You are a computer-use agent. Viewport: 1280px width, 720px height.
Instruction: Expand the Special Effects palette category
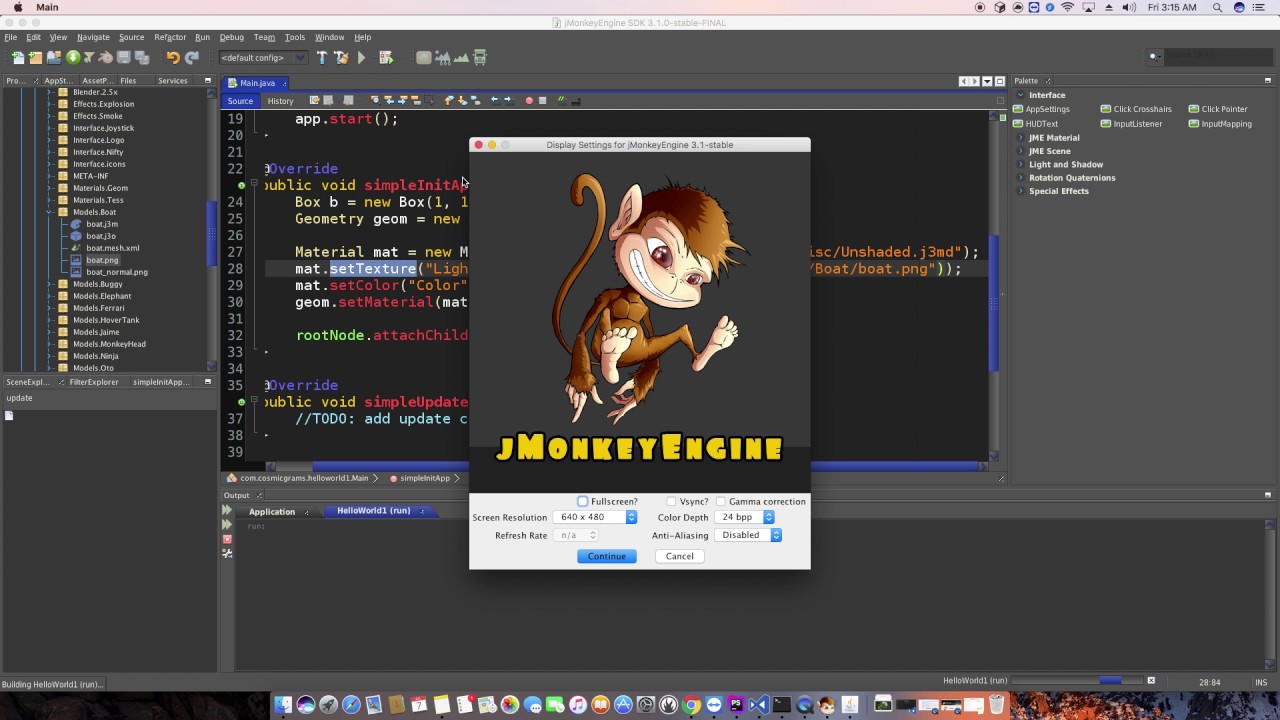pos(1019,191)
